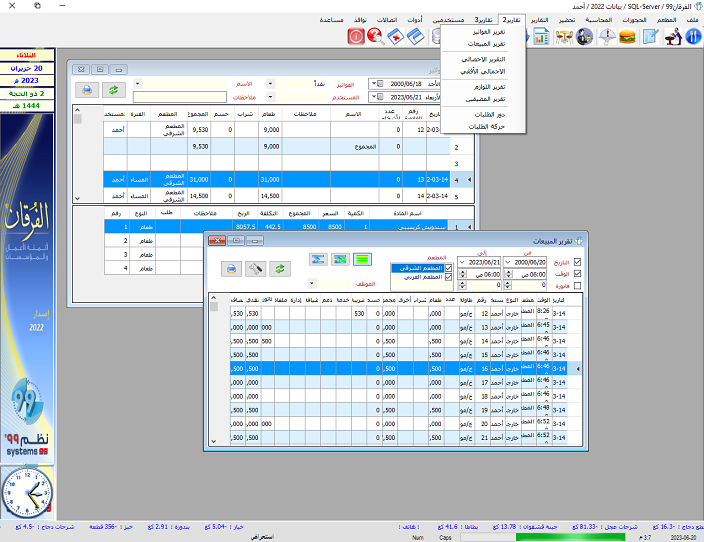Viewport: 704px width, 542px height.
Task: Click wrench tools icon in sales report
Action: (x=255, y=269)
